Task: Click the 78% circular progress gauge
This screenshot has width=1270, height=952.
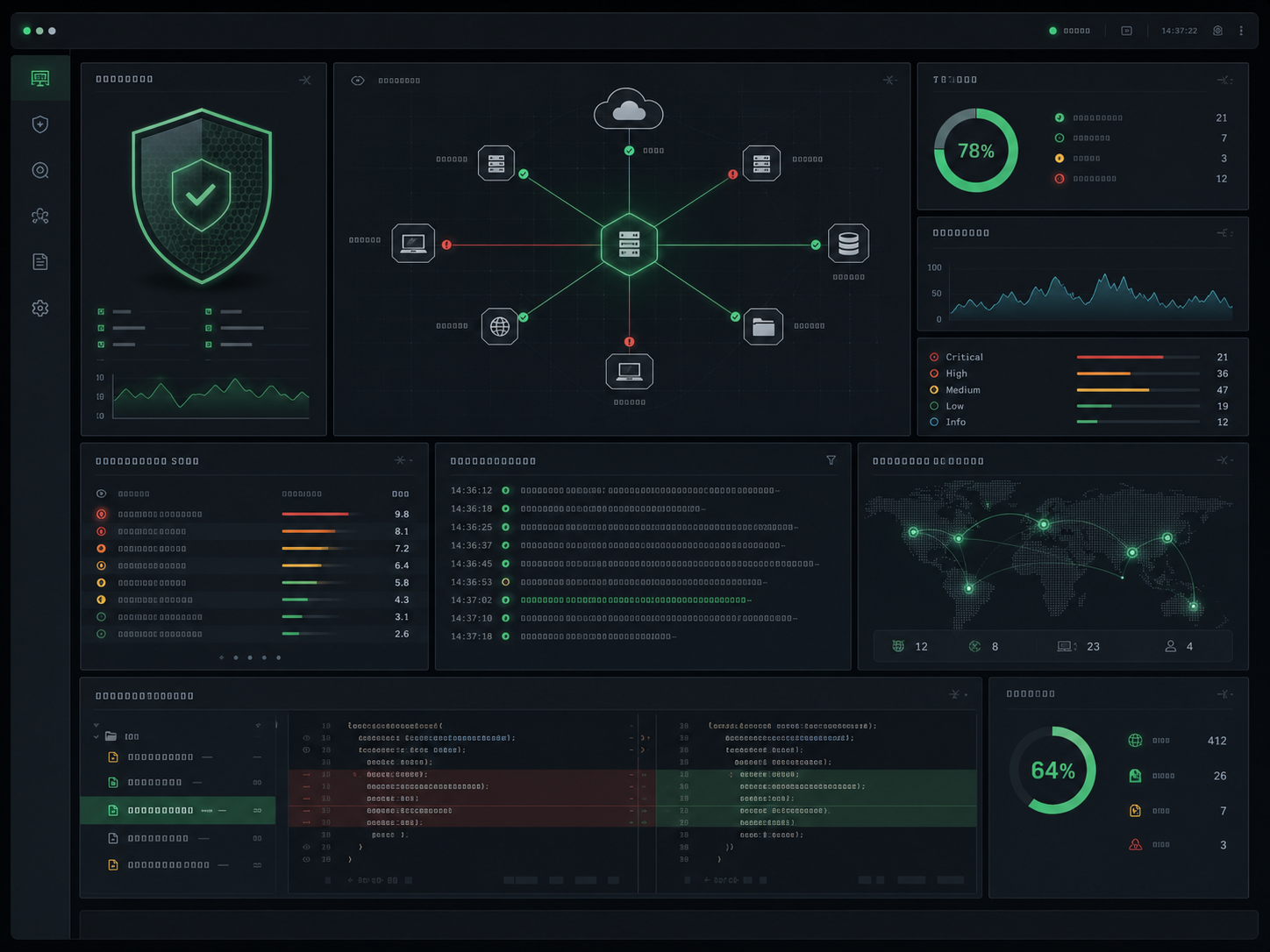Action: pyautogui.click(x=975, y=151)
